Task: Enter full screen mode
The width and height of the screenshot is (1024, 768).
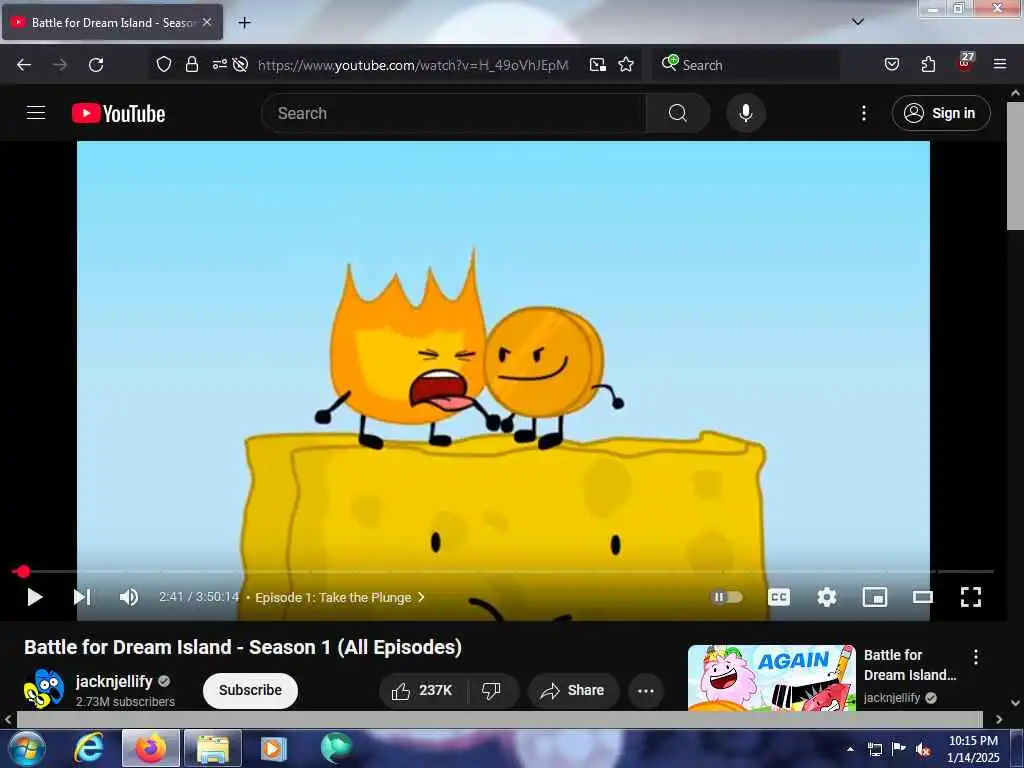Action: 970,597
